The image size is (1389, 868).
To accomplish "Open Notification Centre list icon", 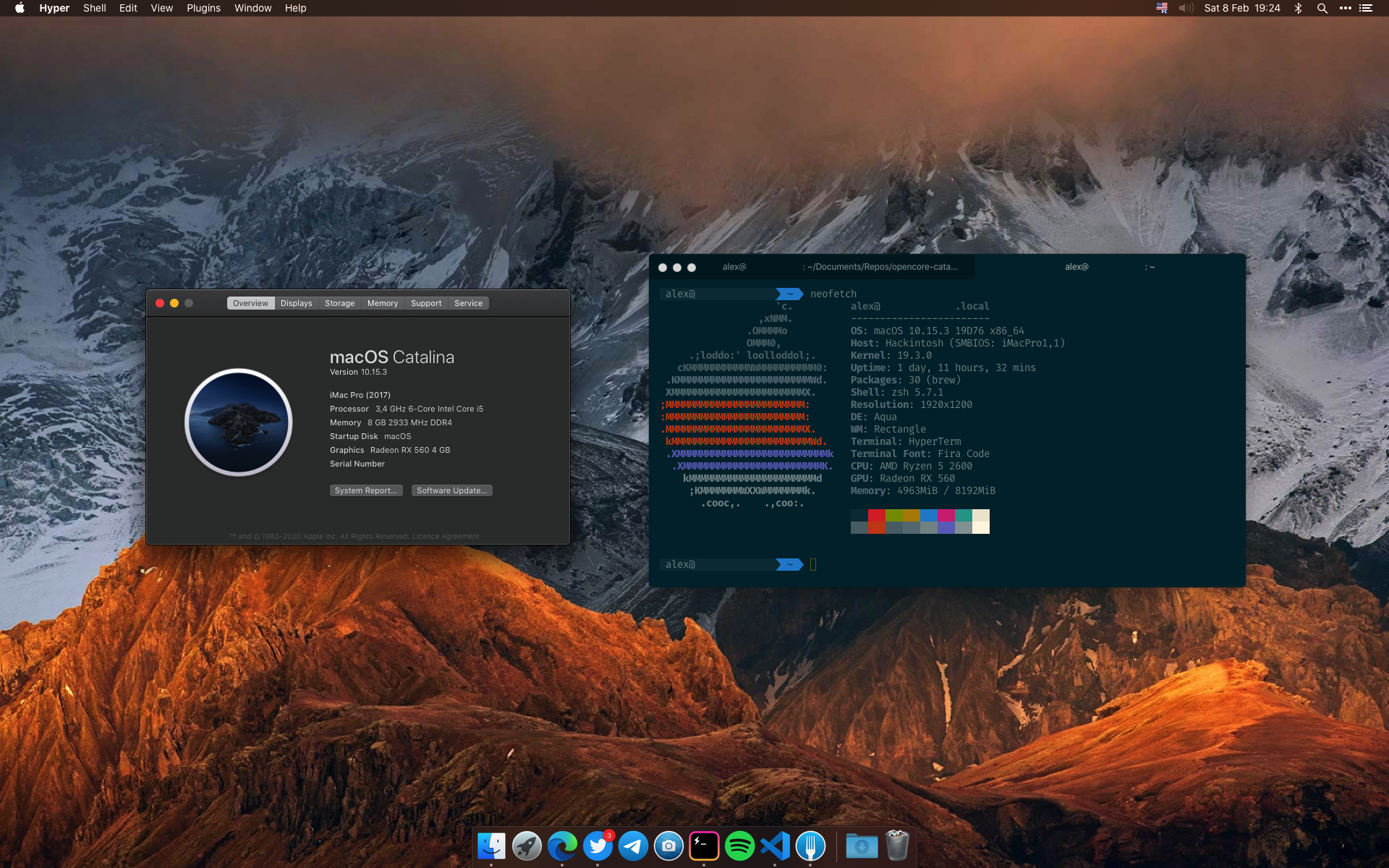I will pos(1366,8).
